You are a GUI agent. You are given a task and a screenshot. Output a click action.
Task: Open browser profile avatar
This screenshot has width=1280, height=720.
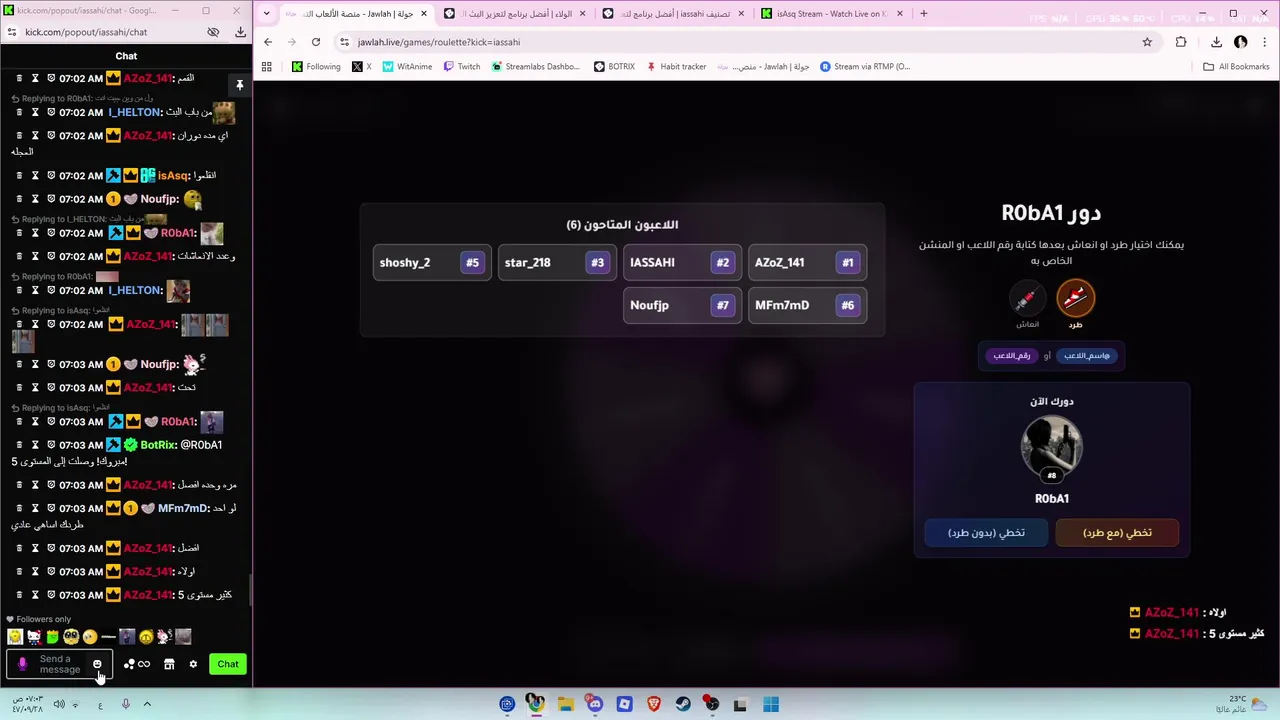coord(1241,42)
